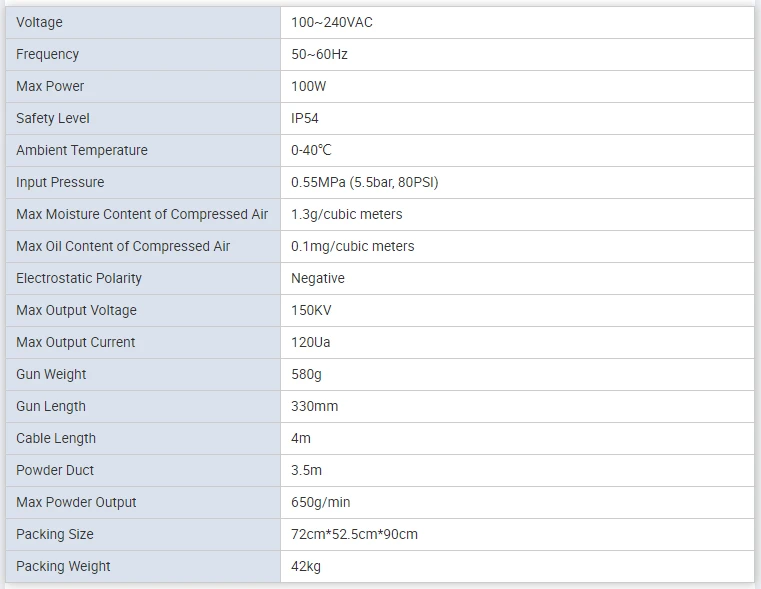This screenshot has width=761, height=589.
Task: Select the 100~240VAC value cell
Action: pos(517,22)
